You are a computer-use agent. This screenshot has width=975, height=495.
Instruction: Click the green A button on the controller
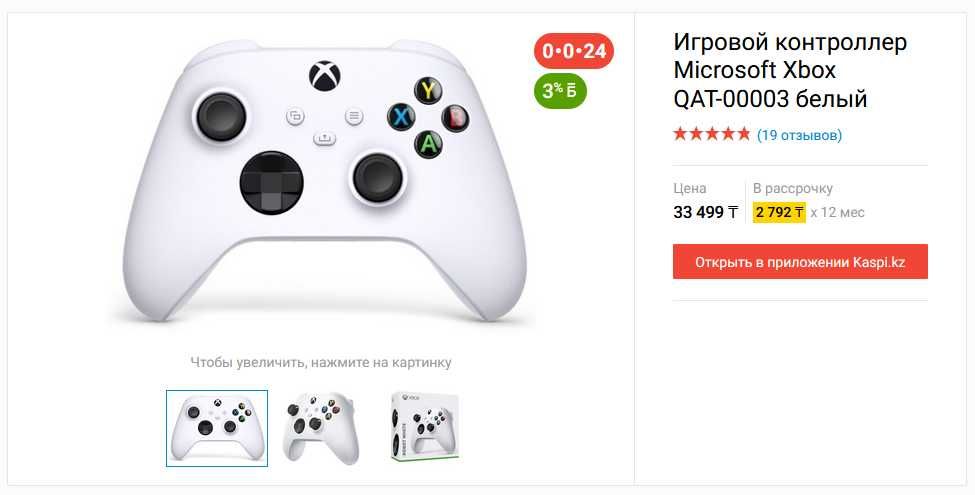click(x=429, y=143)
